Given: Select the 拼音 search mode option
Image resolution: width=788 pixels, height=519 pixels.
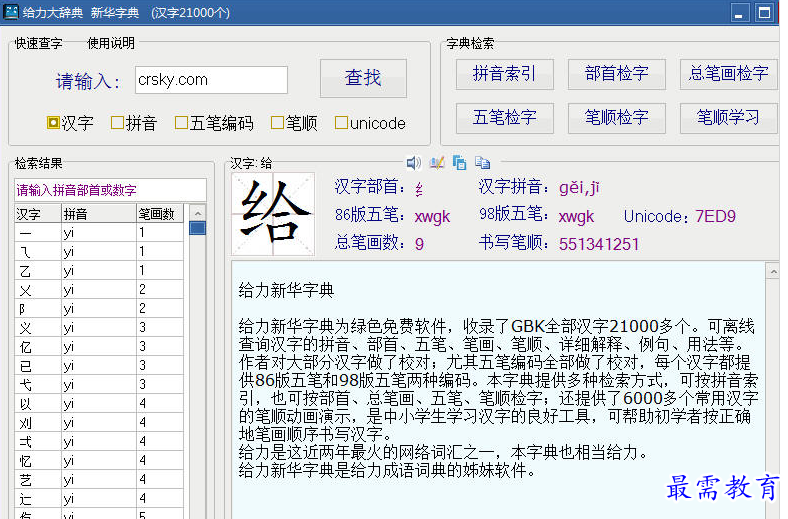Looking at the screenshot, I should coord(118,123).
